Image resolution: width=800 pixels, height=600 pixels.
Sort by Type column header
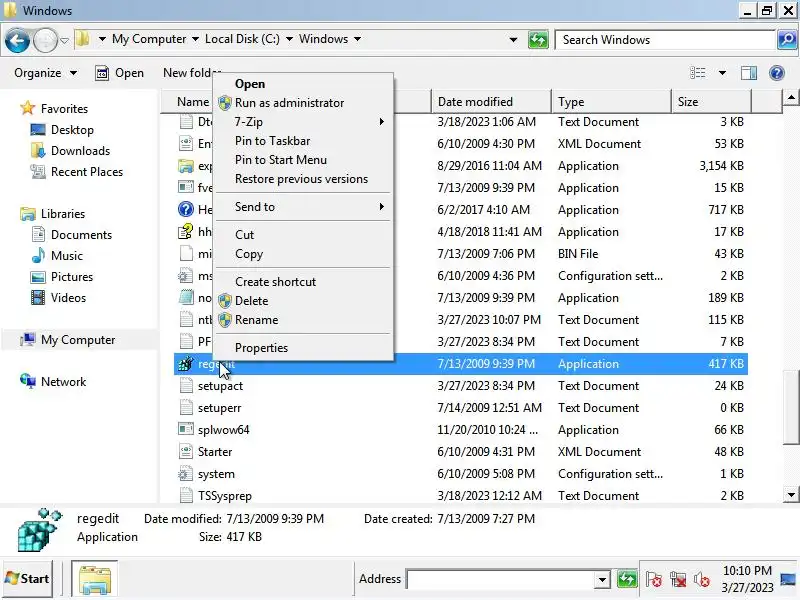(611, 102)
